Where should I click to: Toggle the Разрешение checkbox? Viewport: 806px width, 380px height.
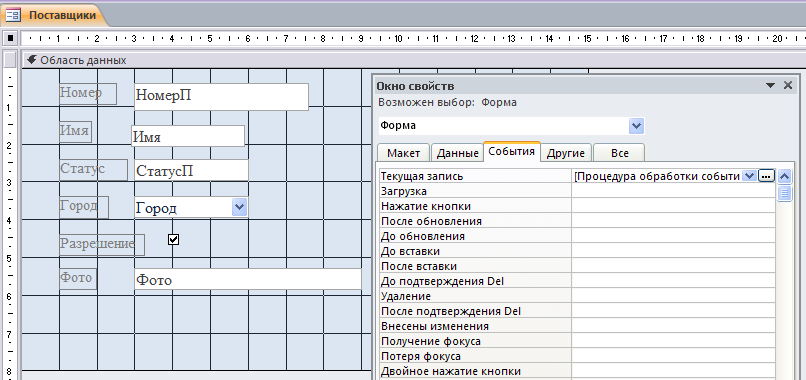click(174, 239)
